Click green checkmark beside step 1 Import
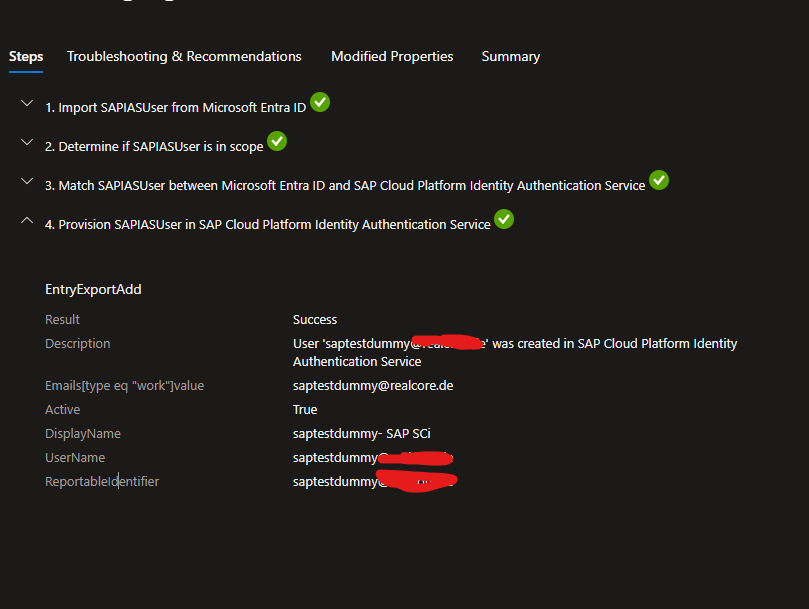The image size is (809, 609). click(320, 102)
